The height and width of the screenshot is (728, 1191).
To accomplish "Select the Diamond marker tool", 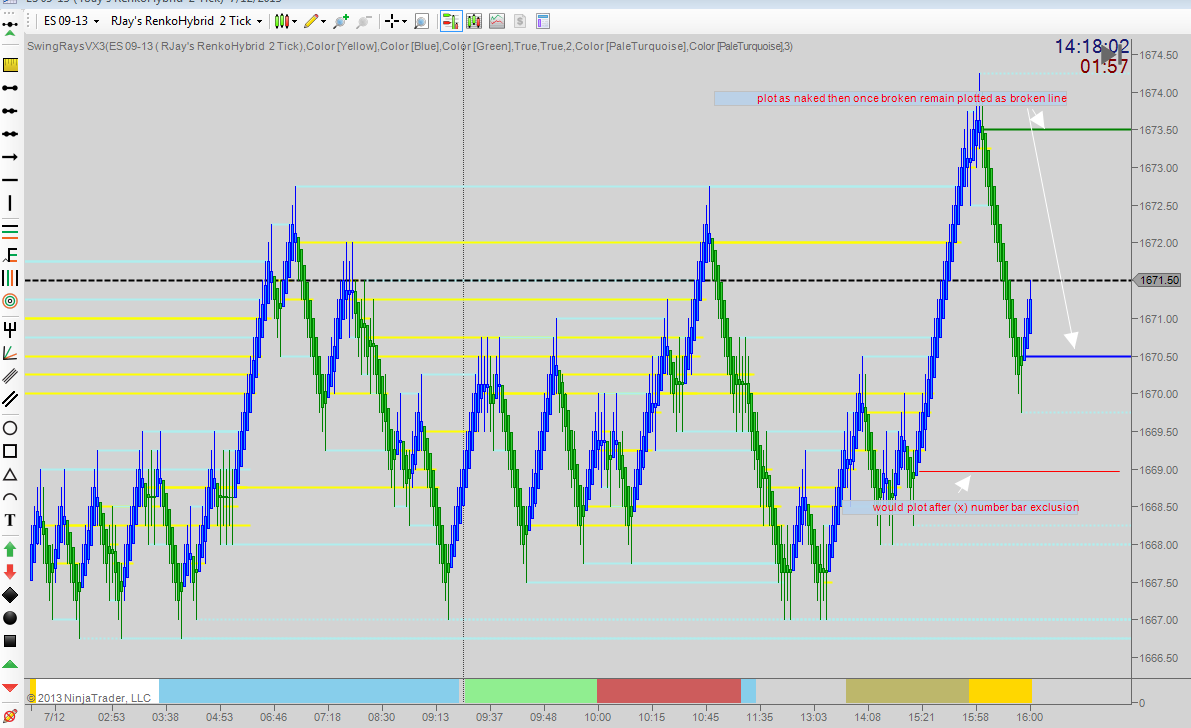I will pyautogui.click(x=10, y=595).
